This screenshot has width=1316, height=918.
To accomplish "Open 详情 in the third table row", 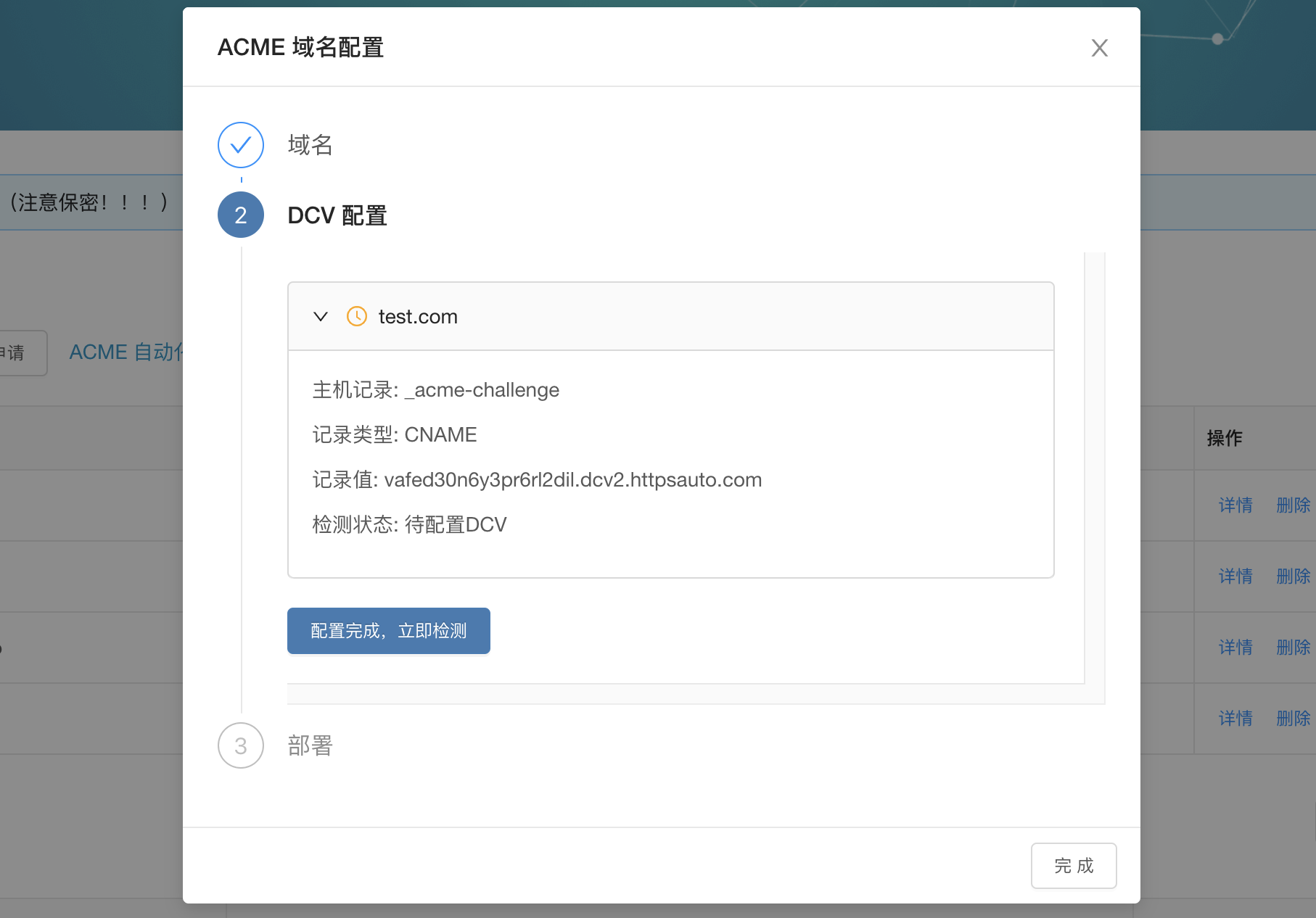I will pyautogui.click(x=1235, y=648).
